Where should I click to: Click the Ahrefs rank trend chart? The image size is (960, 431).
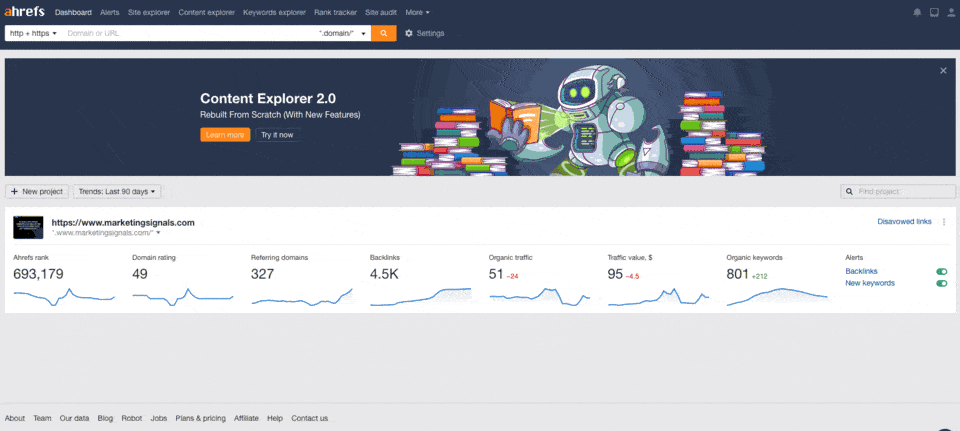(x=64, y=296)
